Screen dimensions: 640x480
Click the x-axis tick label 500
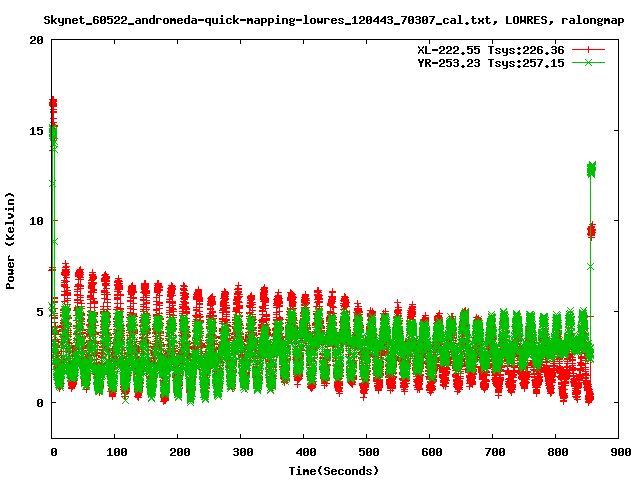(369, 452)
